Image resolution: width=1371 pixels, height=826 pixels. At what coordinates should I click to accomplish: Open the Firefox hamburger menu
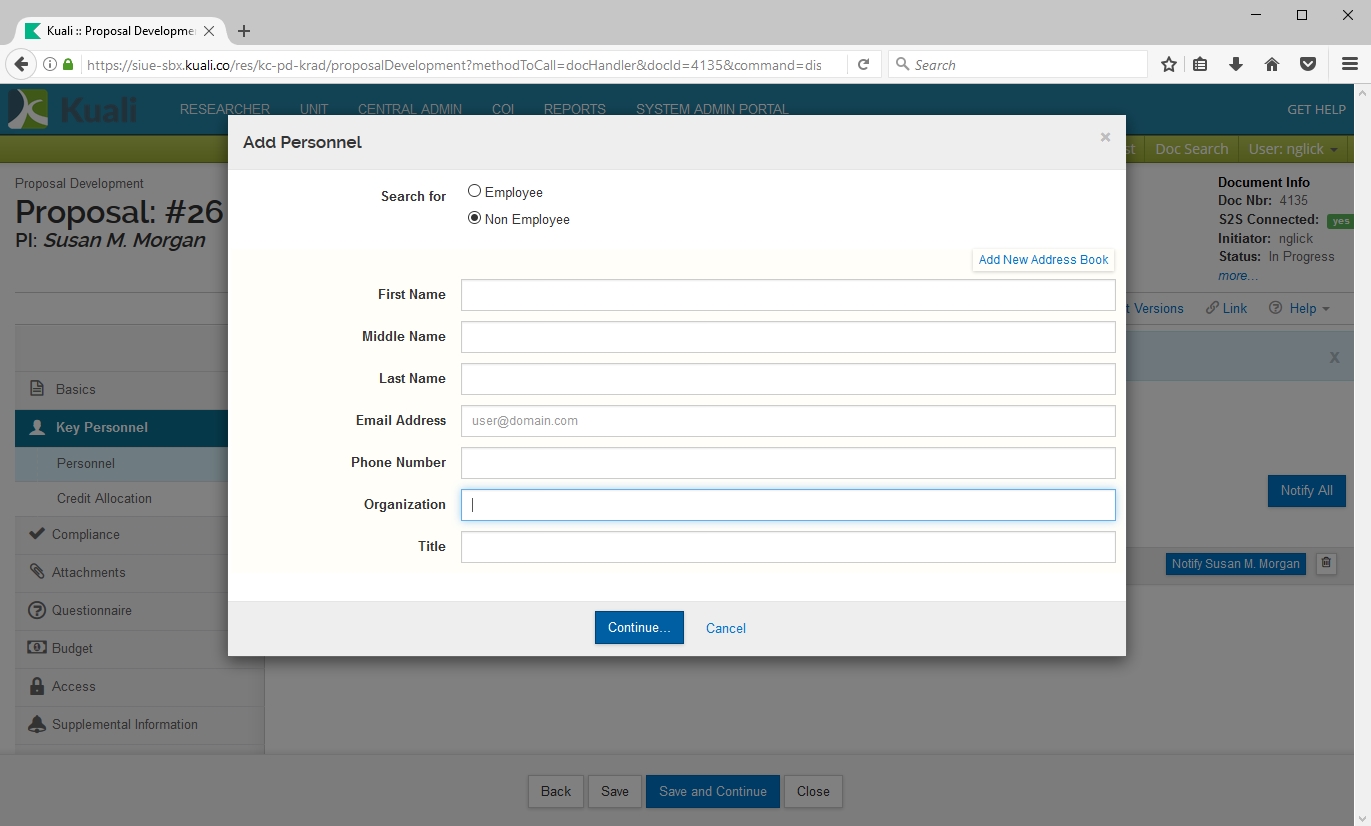point(1349,65)
